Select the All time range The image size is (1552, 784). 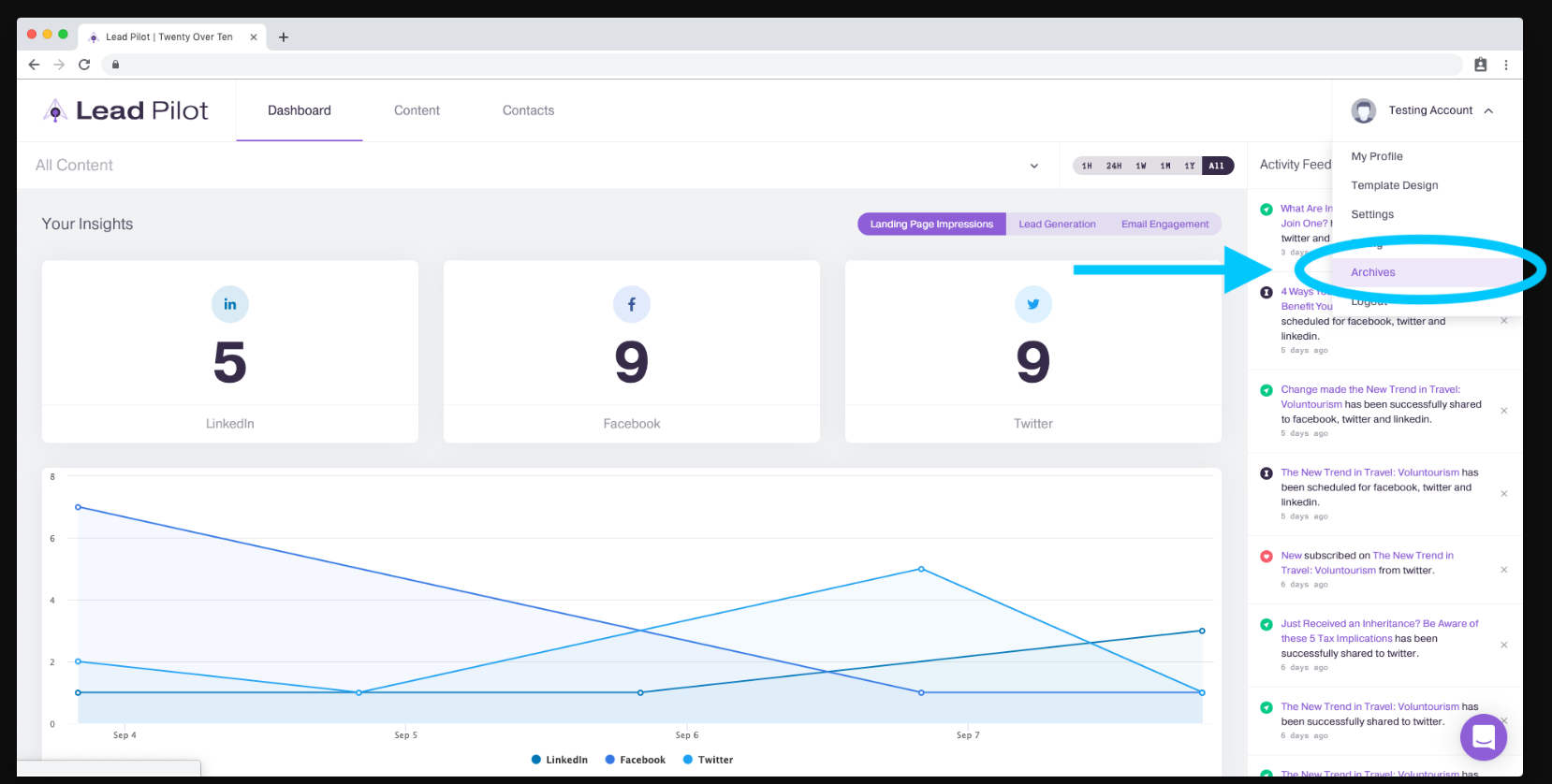pos(1217,166)
